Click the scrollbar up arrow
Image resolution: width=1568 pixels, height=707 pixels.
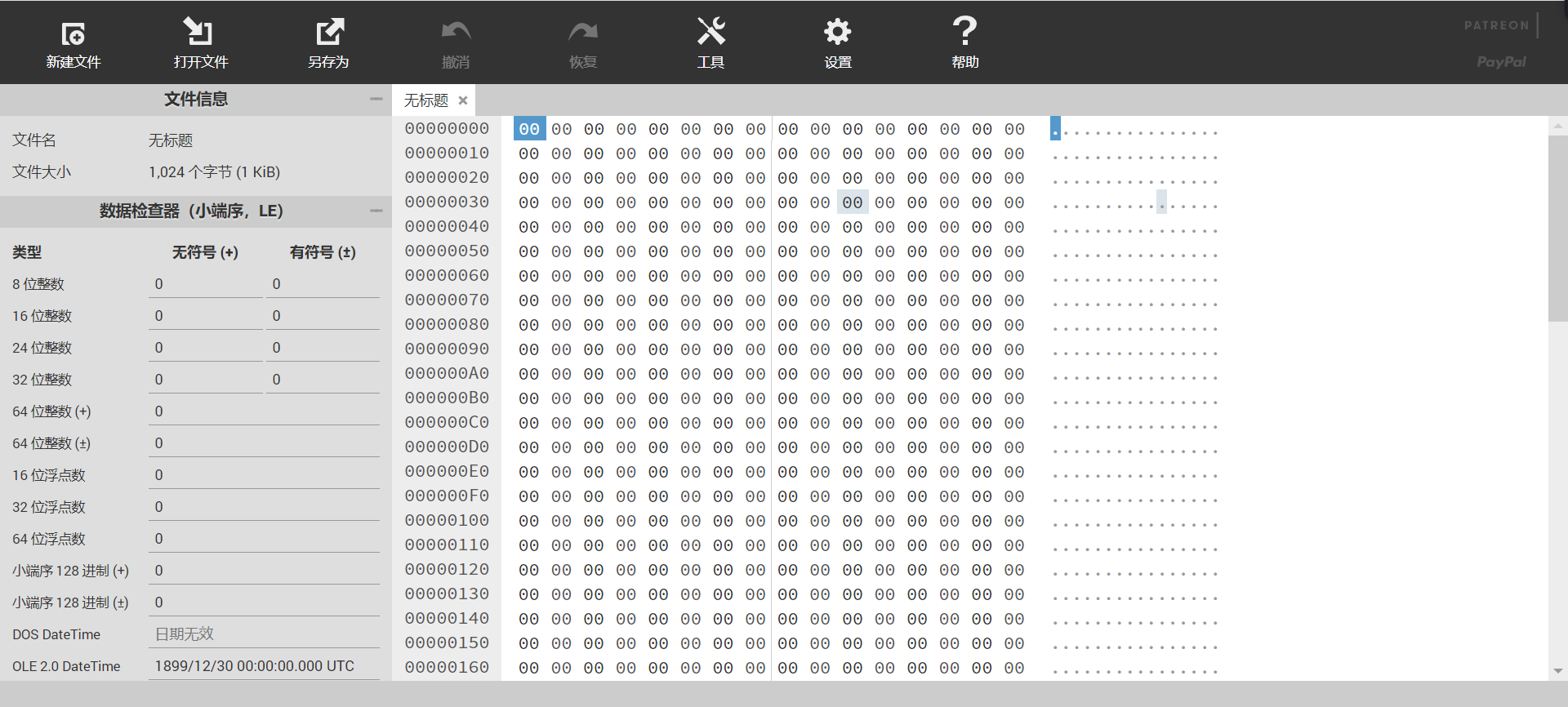pyautogui.click(x=1557, y=127)
